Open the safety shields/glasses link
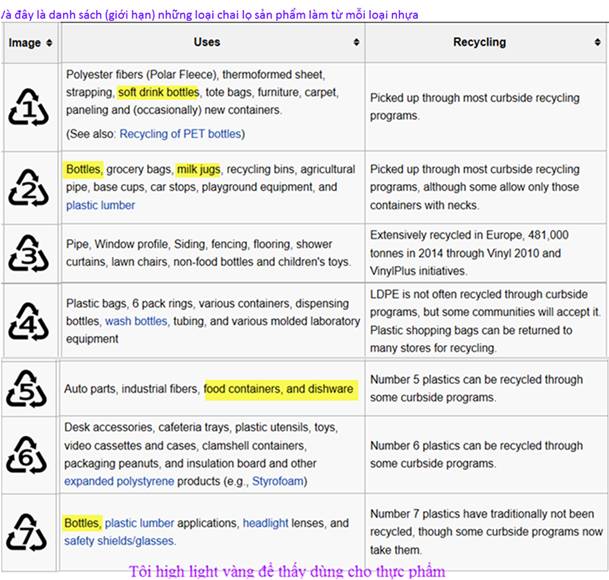Viewport: 609px width, 580px height. (119, 541)
